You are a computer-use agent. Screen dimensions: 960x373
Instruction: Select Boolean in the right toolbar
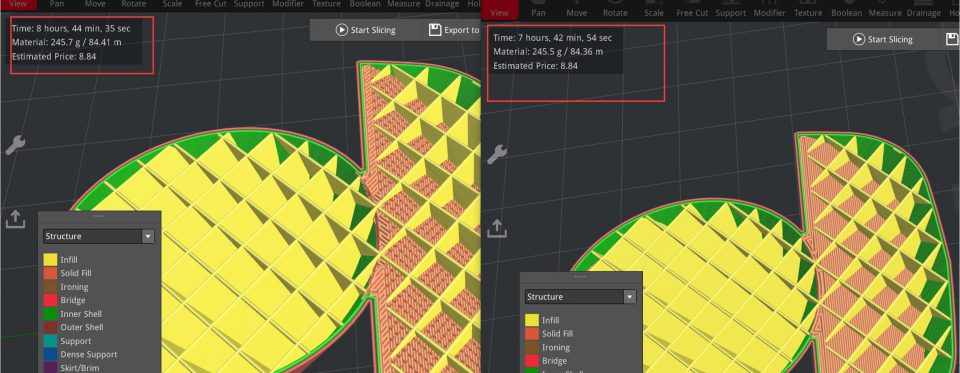point(846,13)
